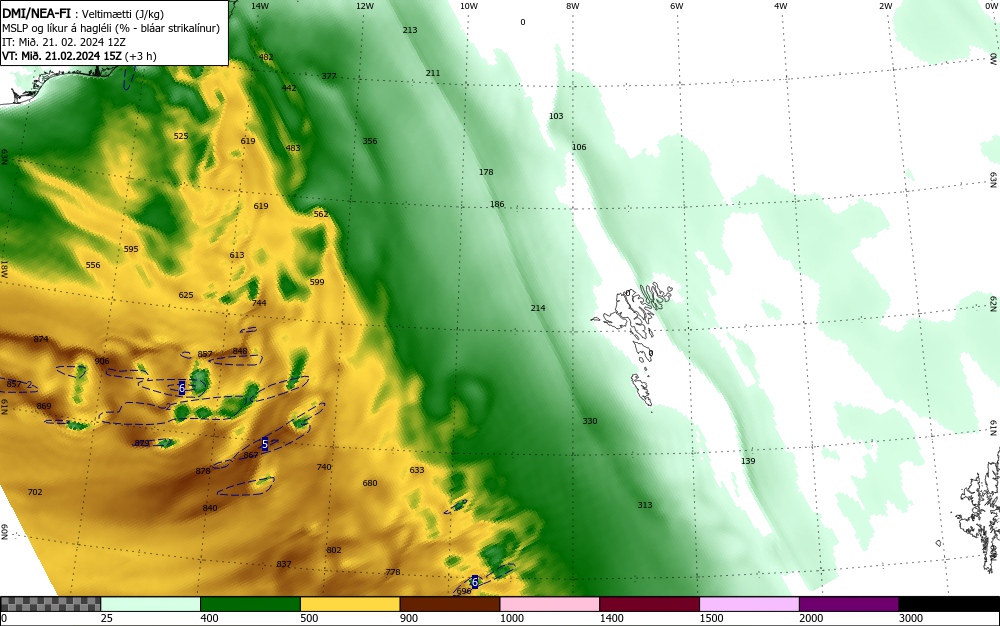Click the CAPE value 867
The height and width of the screenshot is (626, 1000).
click(x=251, y=455)
